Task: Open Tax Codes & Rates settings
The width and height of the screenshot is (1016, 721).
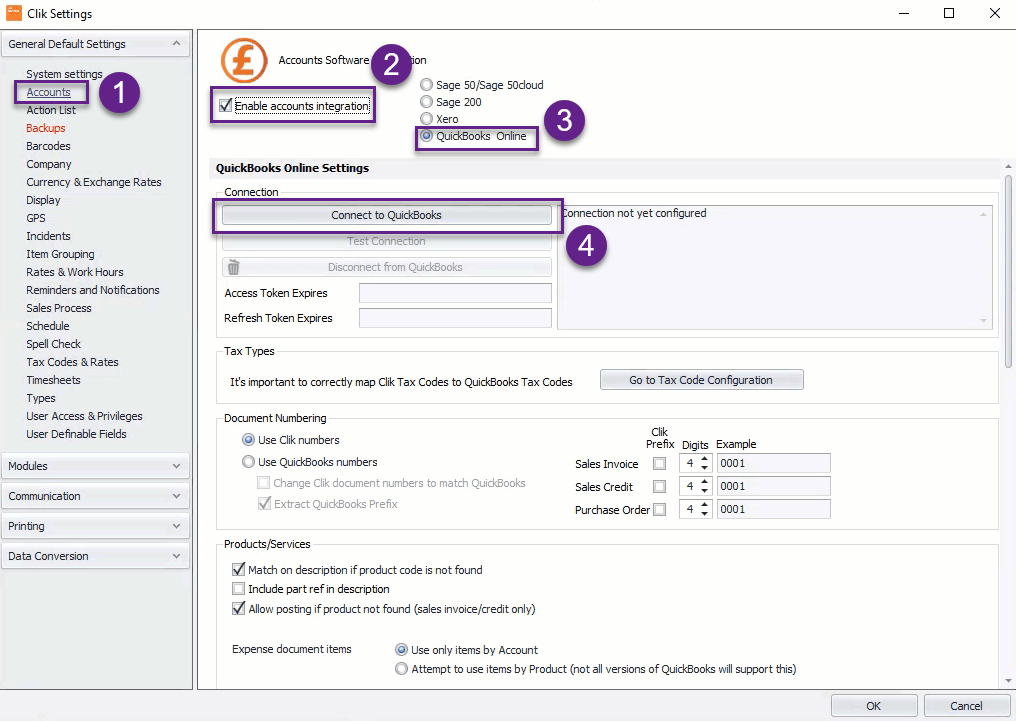Action: point(73,362)
